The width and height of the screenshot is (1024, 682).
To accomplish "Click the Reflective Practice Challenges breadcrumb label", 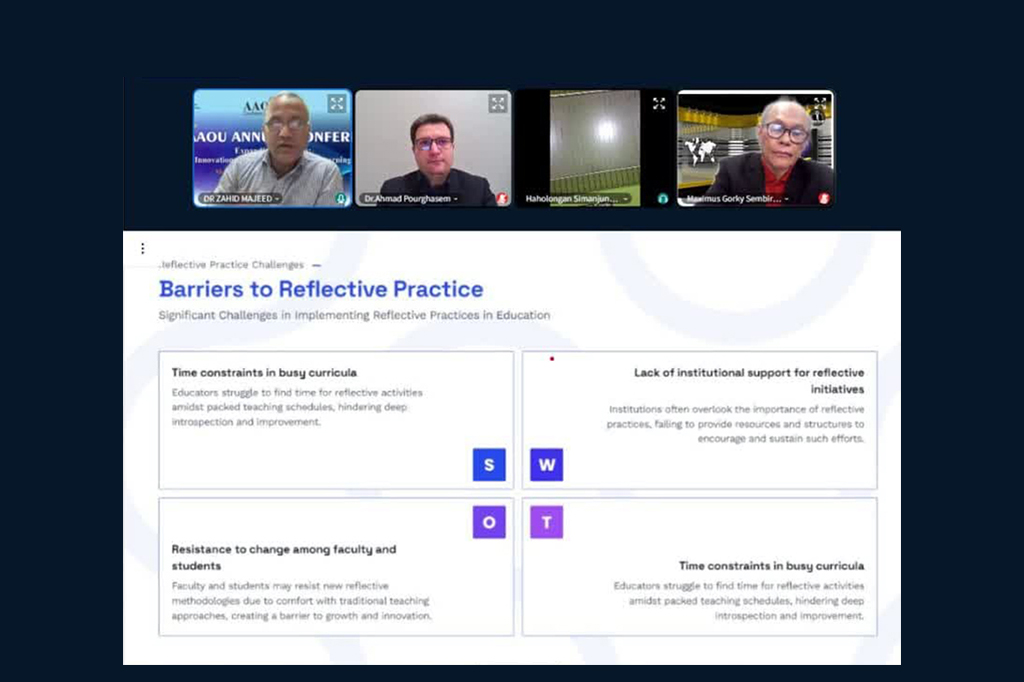I will pyautogui.click(x=232, y=265).
